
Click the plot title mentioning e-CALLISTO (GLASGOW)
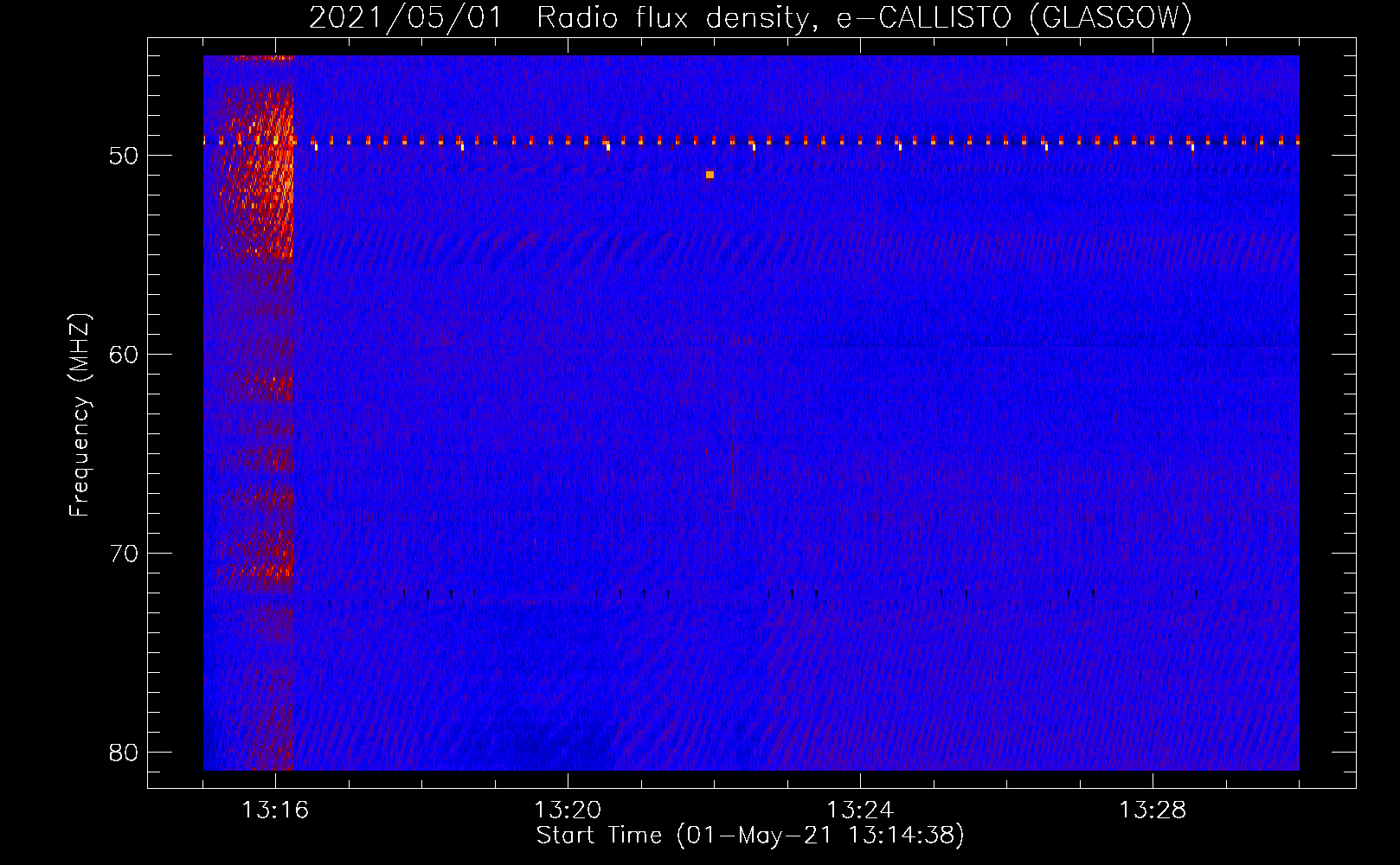point(750,17)
